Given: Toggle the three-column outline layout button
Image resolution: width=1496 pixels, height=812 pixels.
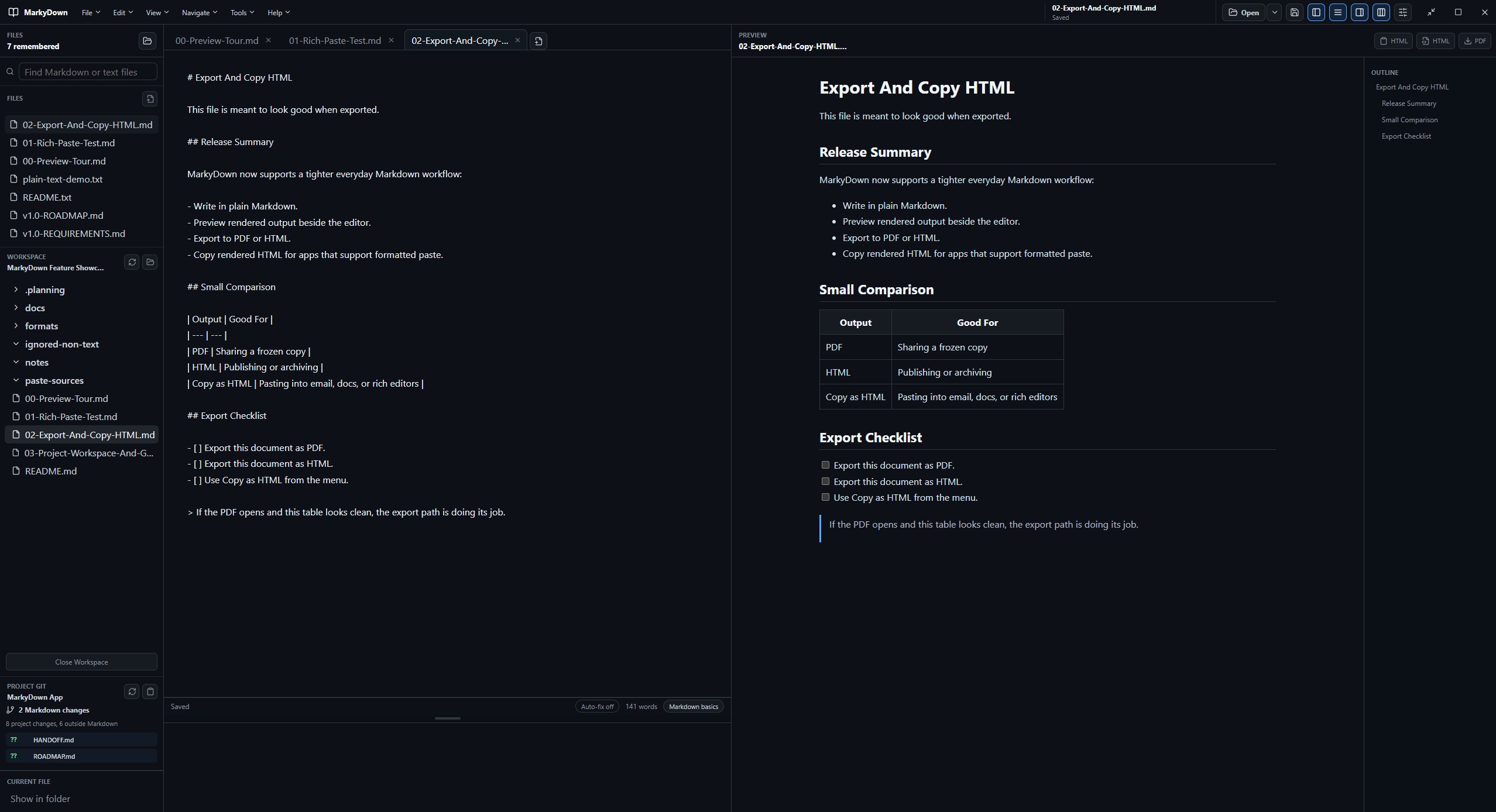Looking at the screenshot, I should pos(1381,12).
